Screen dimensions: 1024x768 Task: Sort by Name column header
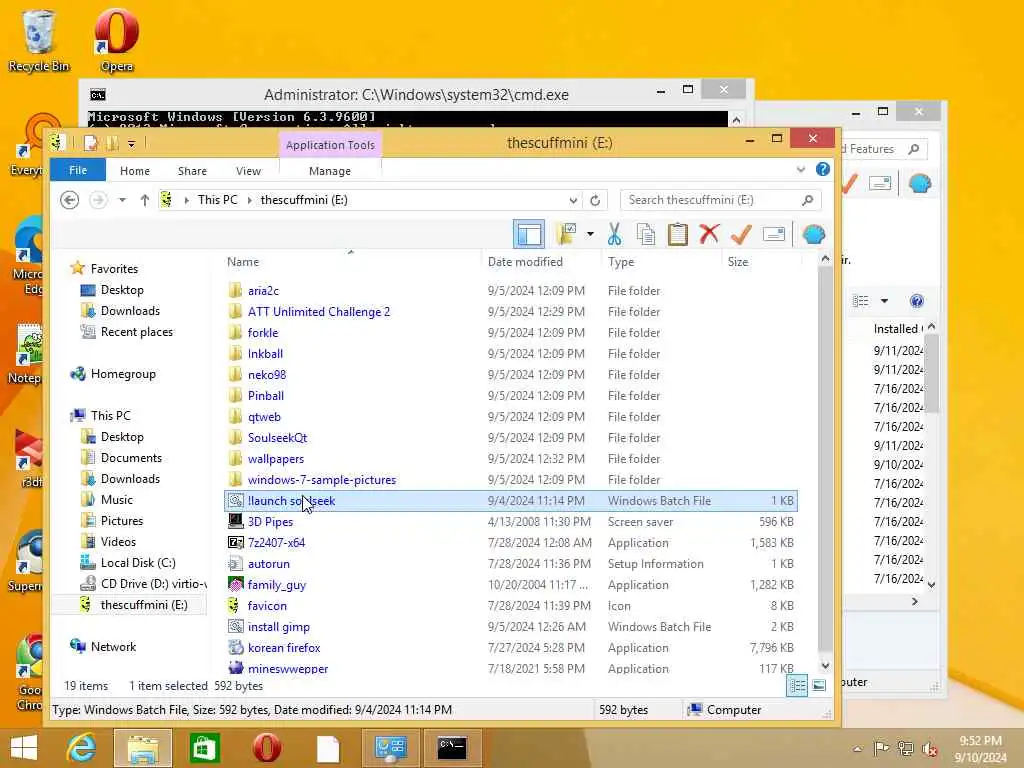point(243,261)
